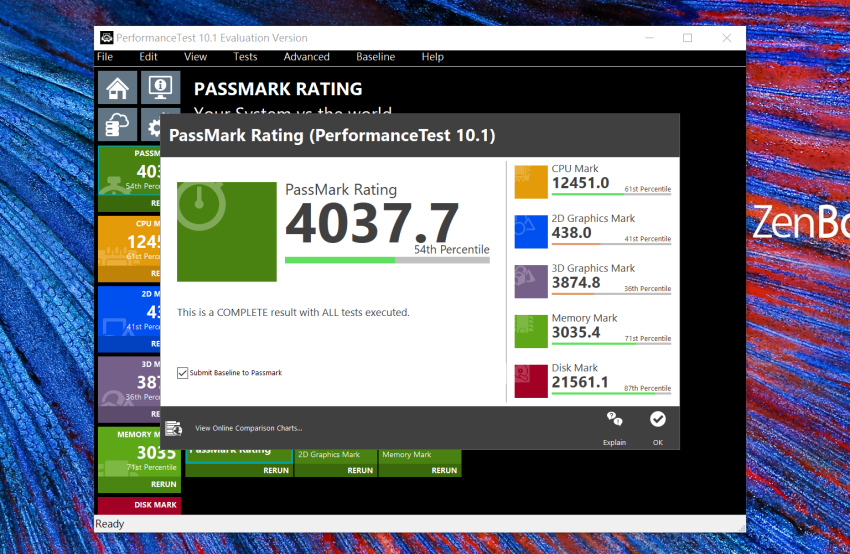
Task: Open the View menu
Action: pos(195,57)
